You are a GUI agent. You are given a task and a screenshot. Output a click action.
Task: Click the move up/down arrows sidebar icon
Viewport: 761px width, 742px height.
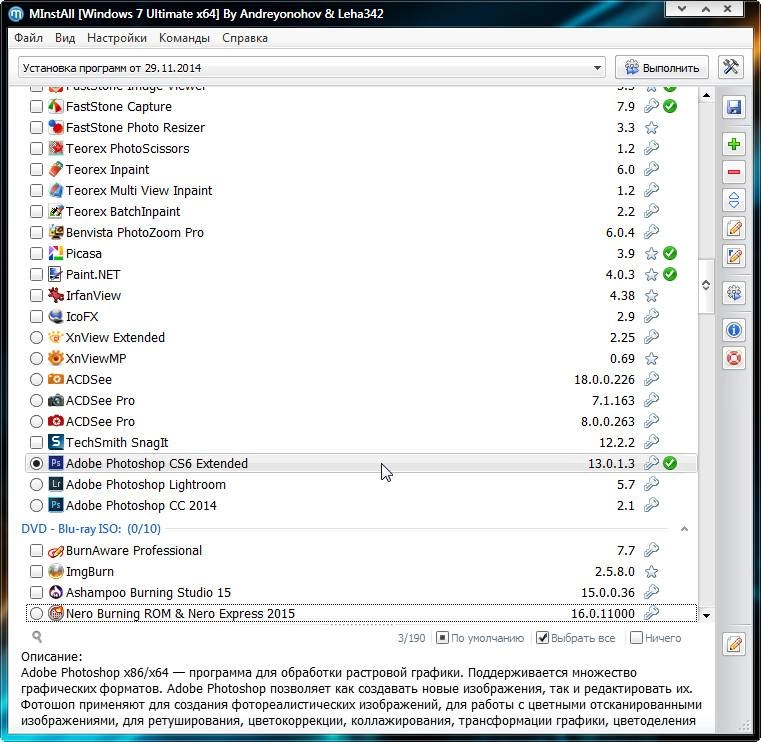733,200
